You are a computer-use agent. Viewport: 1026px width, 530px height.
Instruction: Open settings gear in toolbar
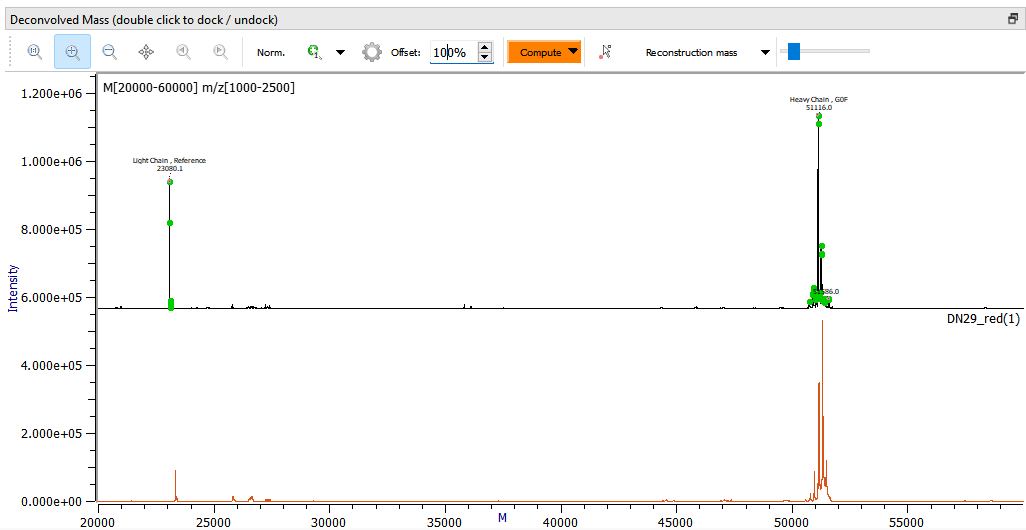pyautogui.click(x=372, y=52)
